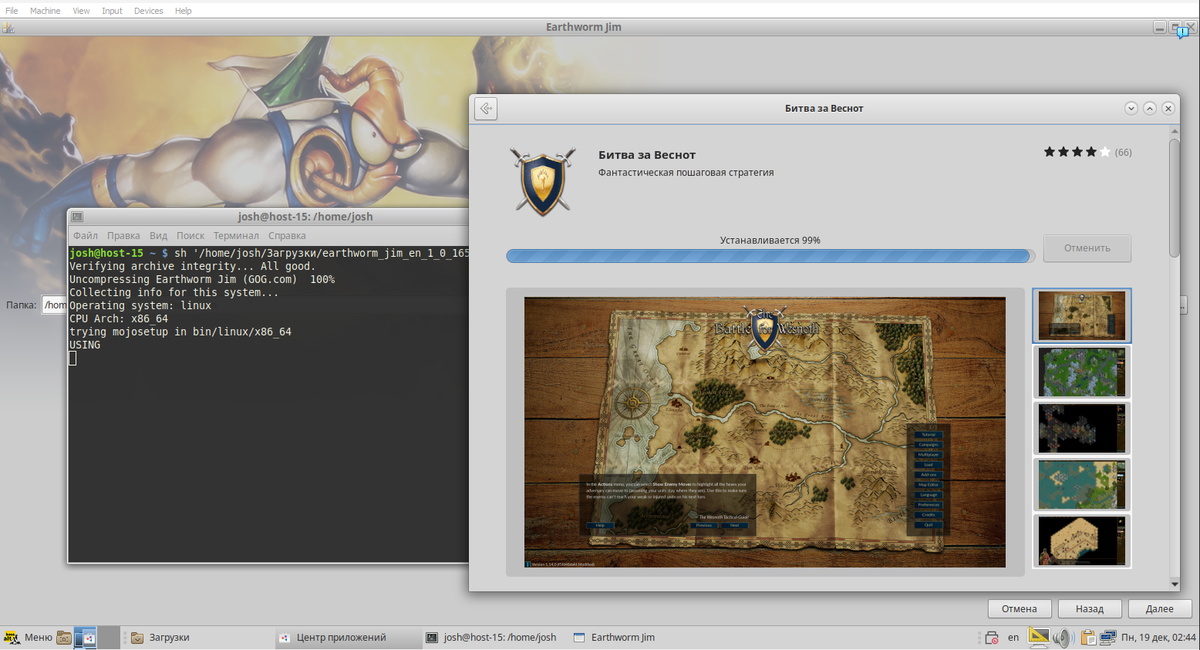Open terminal Справка menu
1200x650 pixels.
coord(287,236)
